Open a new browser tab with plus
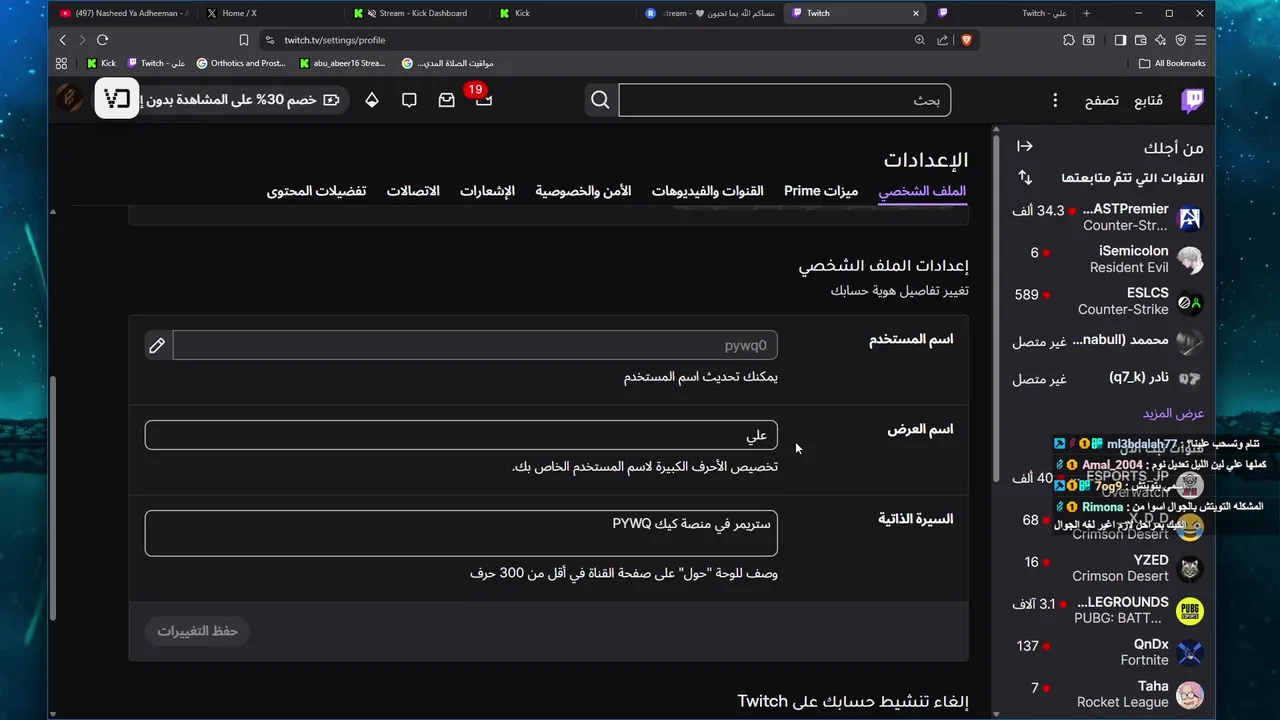The image size is (1280, 720). click(x=1086, y=13)
